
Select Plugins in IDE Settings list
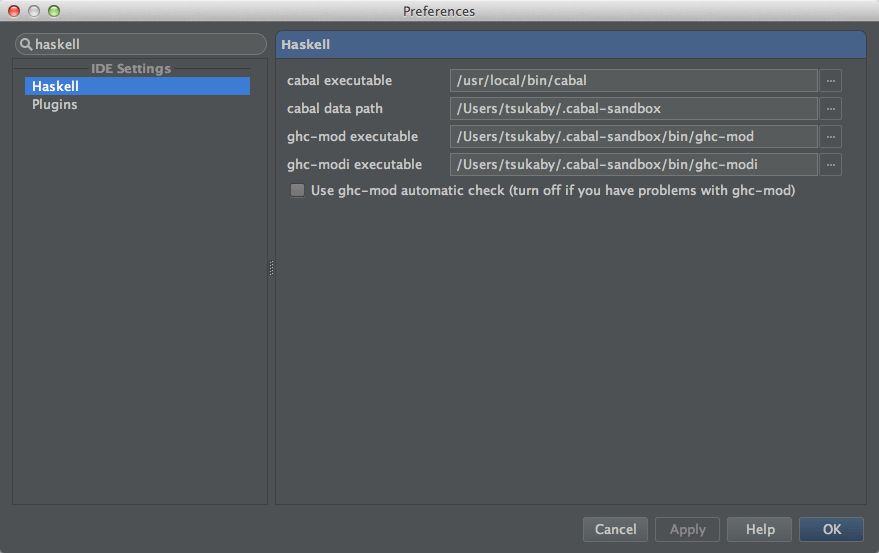[55, 105]
